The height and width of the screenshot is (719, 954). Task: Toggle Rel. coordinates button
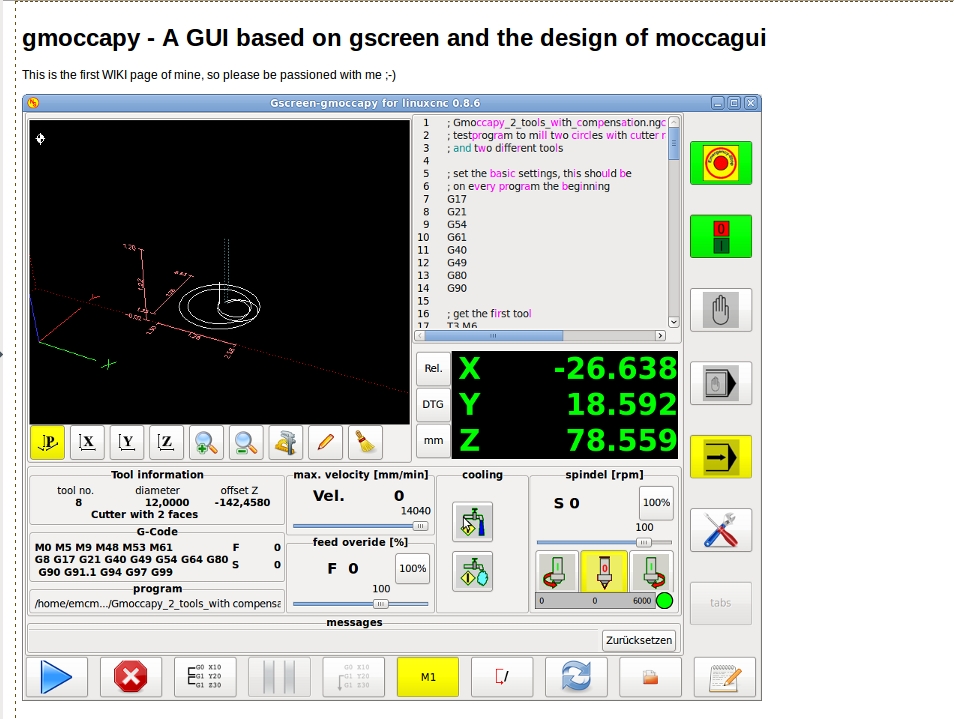point(433,369)
